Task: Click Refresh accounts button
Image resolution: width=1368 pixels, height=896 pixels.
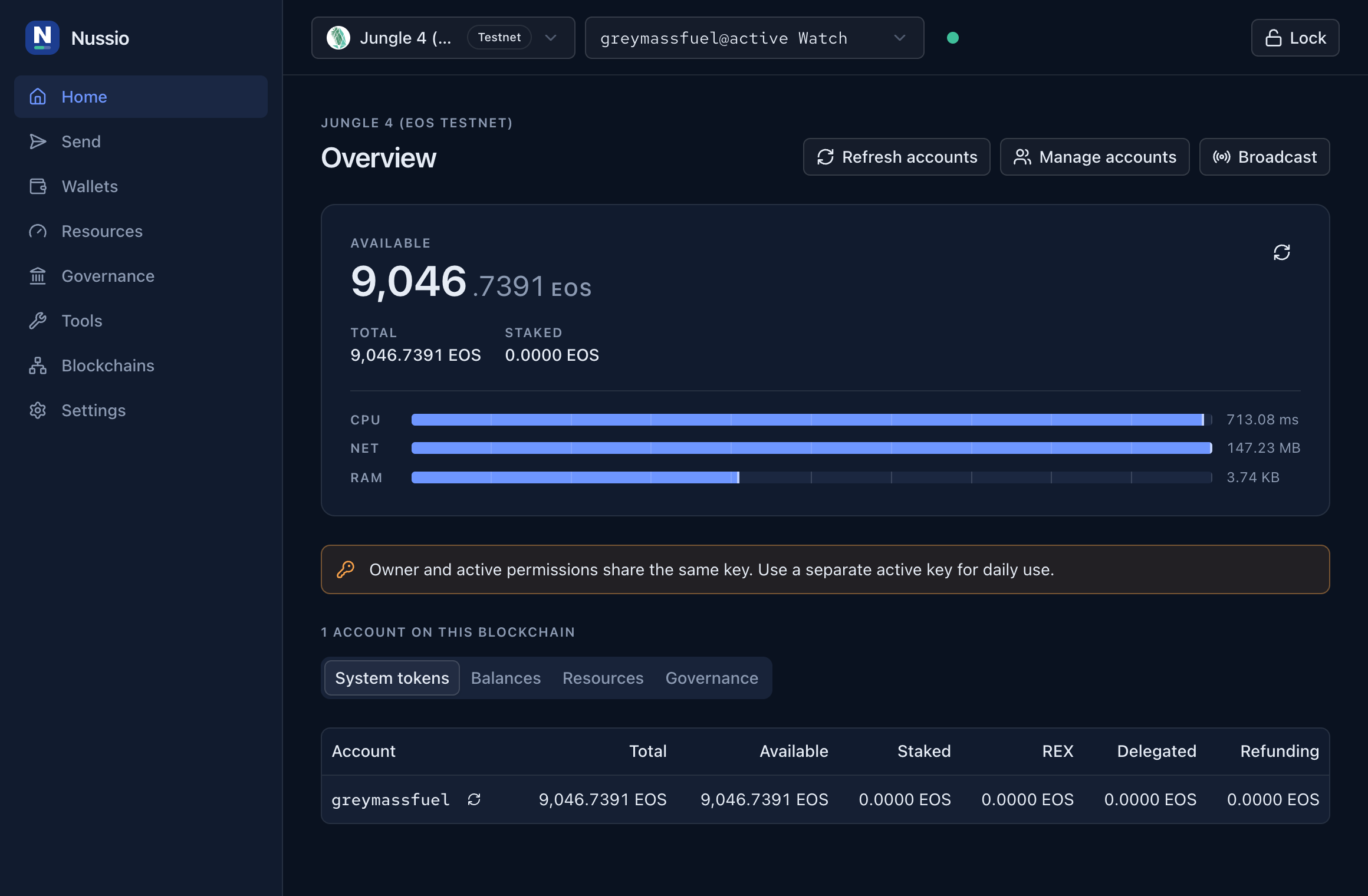Action: pos(897,157)
